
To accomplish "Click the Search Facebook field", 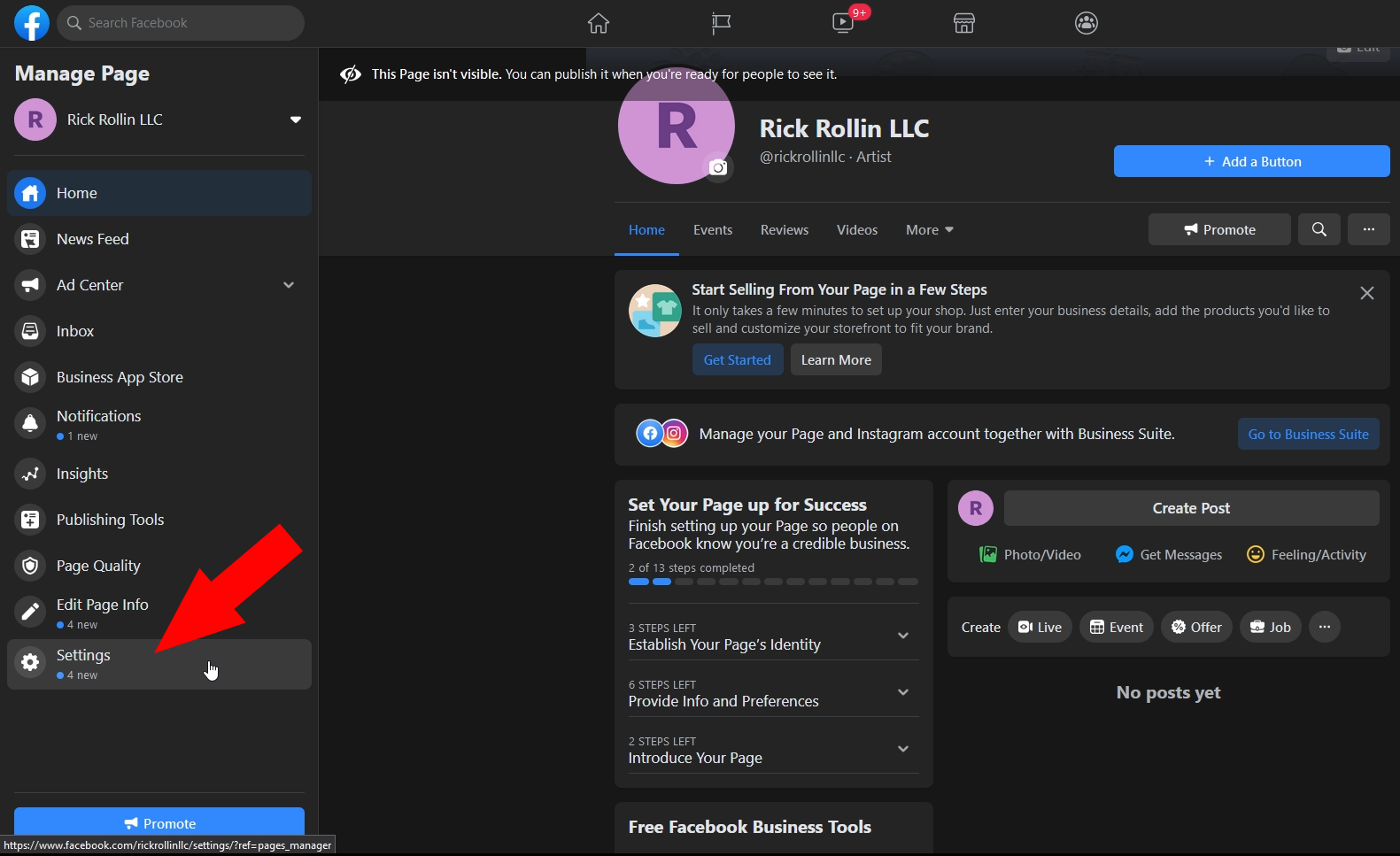I will tap(181, 23).
